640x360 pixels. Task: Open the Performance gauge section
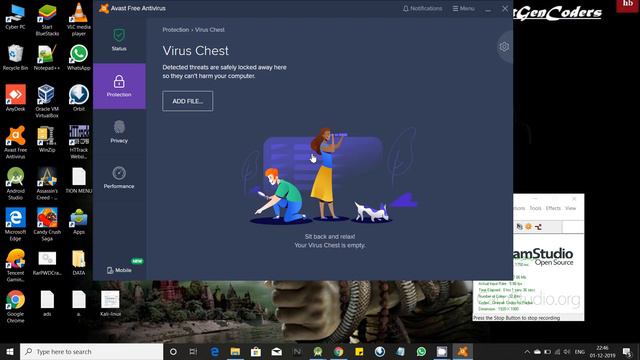119,177
